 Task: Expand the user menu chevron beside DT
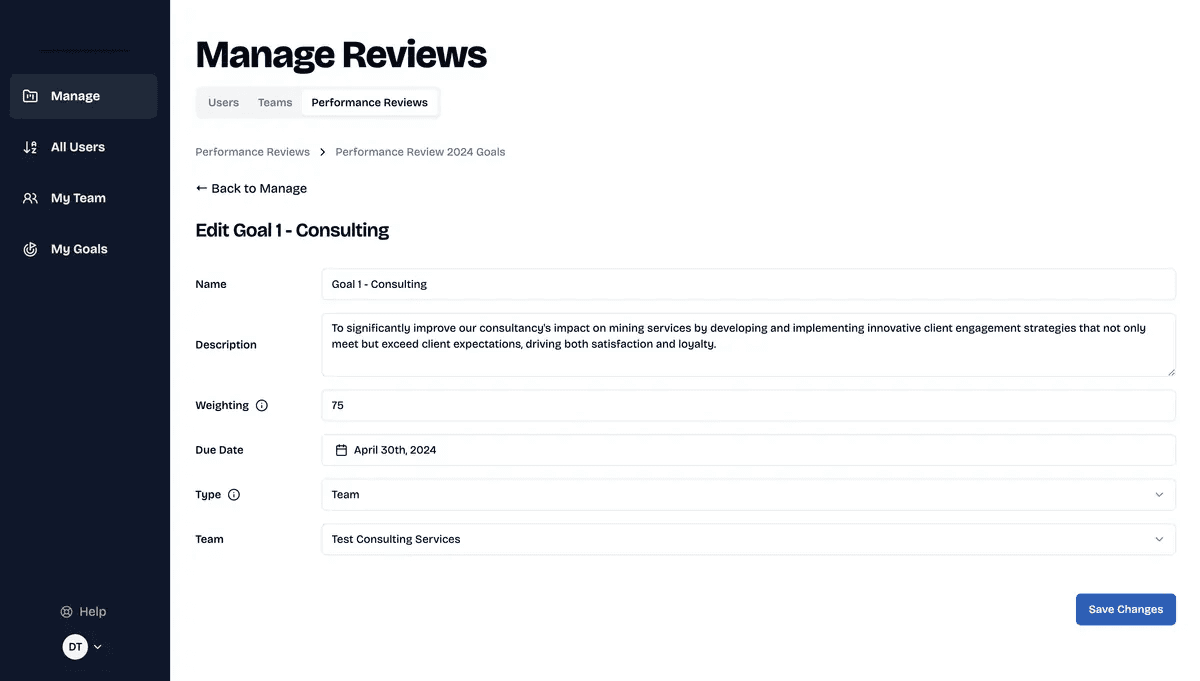click(98, 647)
